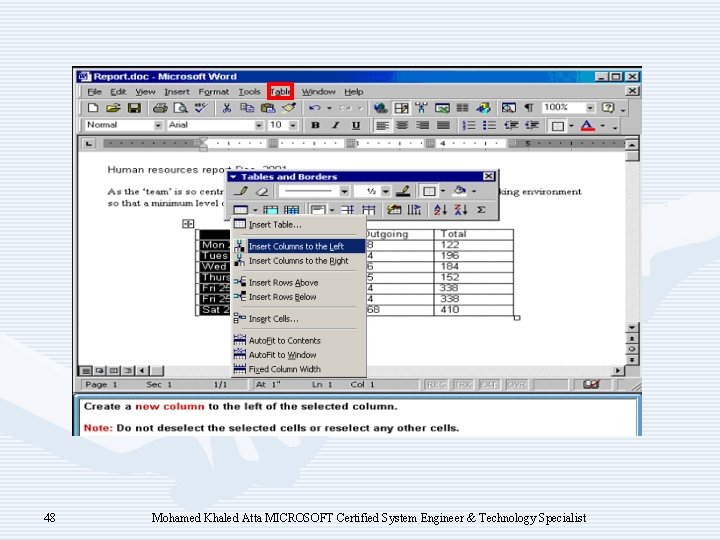This screenshot has height=540, width=720.
Task: Choose Insert Table... from the menu
Action: pyautogui.click(x=298, y=225)
